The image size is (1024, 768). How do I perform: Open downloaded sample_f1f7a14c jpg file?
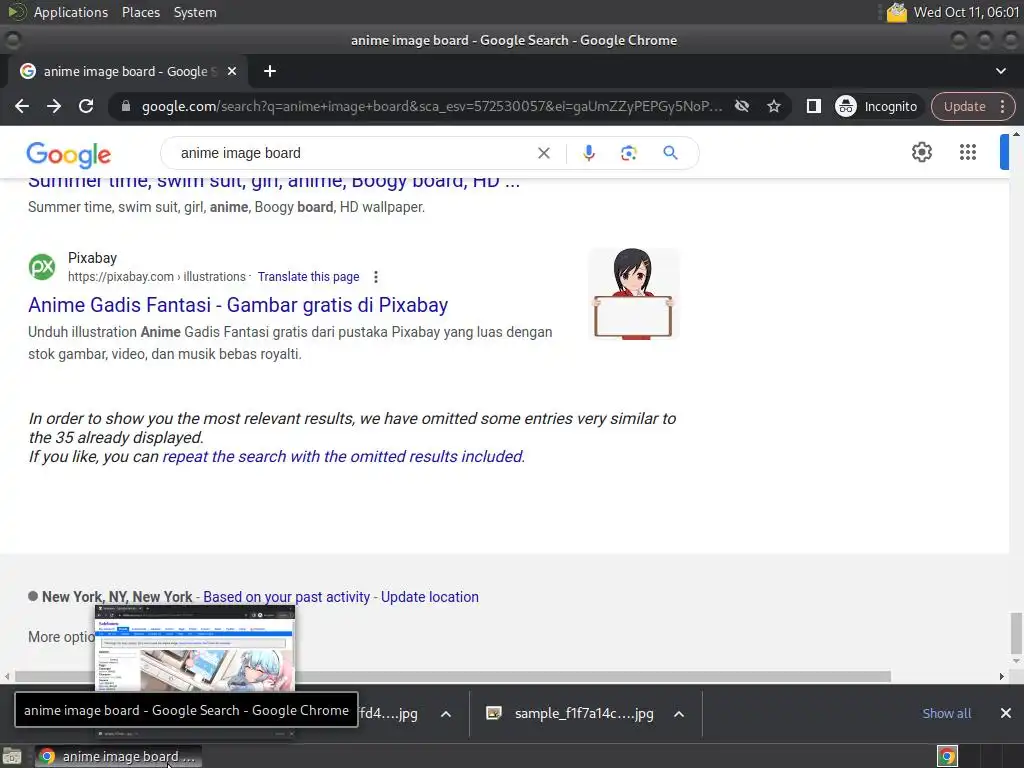571,714
